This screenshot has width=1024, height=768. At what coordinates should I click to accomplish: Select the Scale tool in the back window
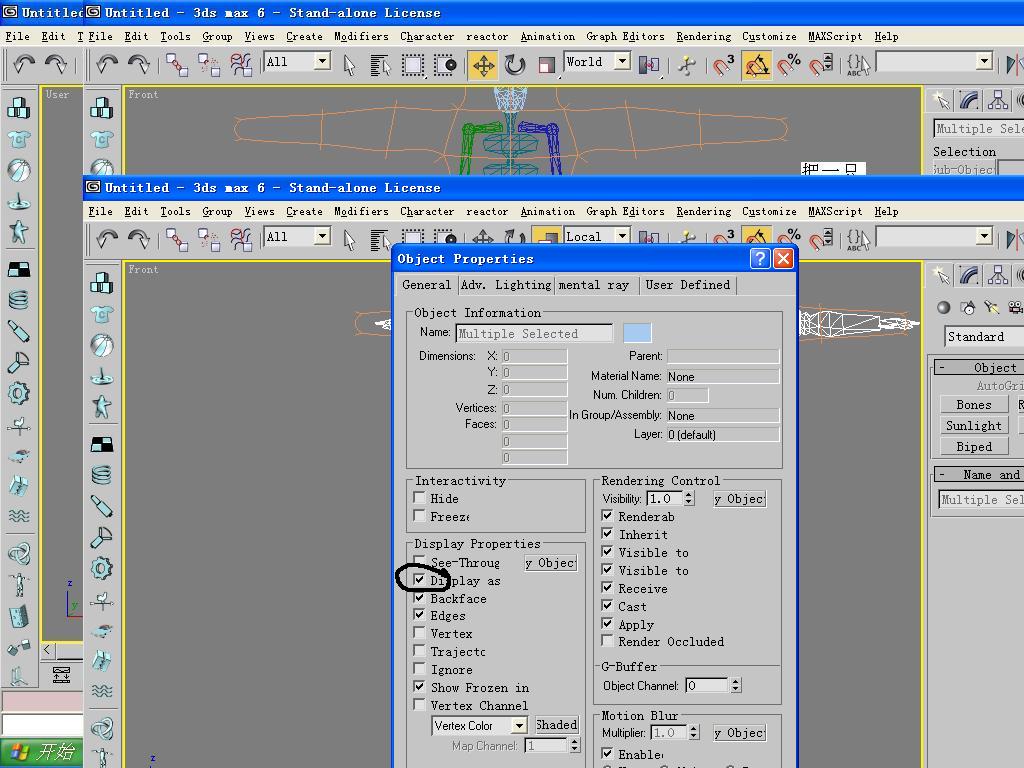[x=546, y=65]
